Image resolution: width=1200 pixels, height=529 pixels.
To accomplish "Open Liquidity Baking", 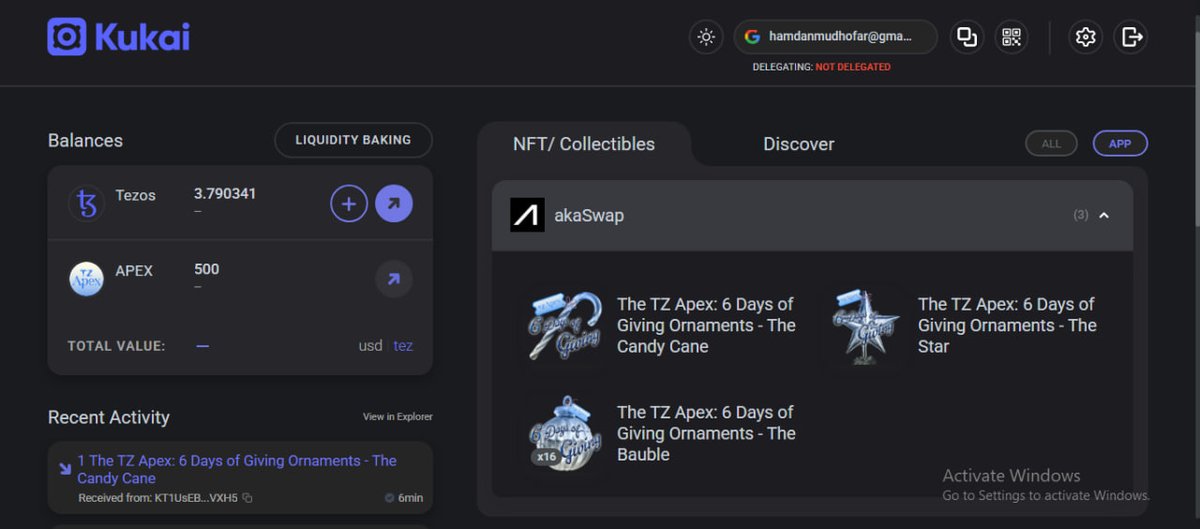I will point(353,140).
